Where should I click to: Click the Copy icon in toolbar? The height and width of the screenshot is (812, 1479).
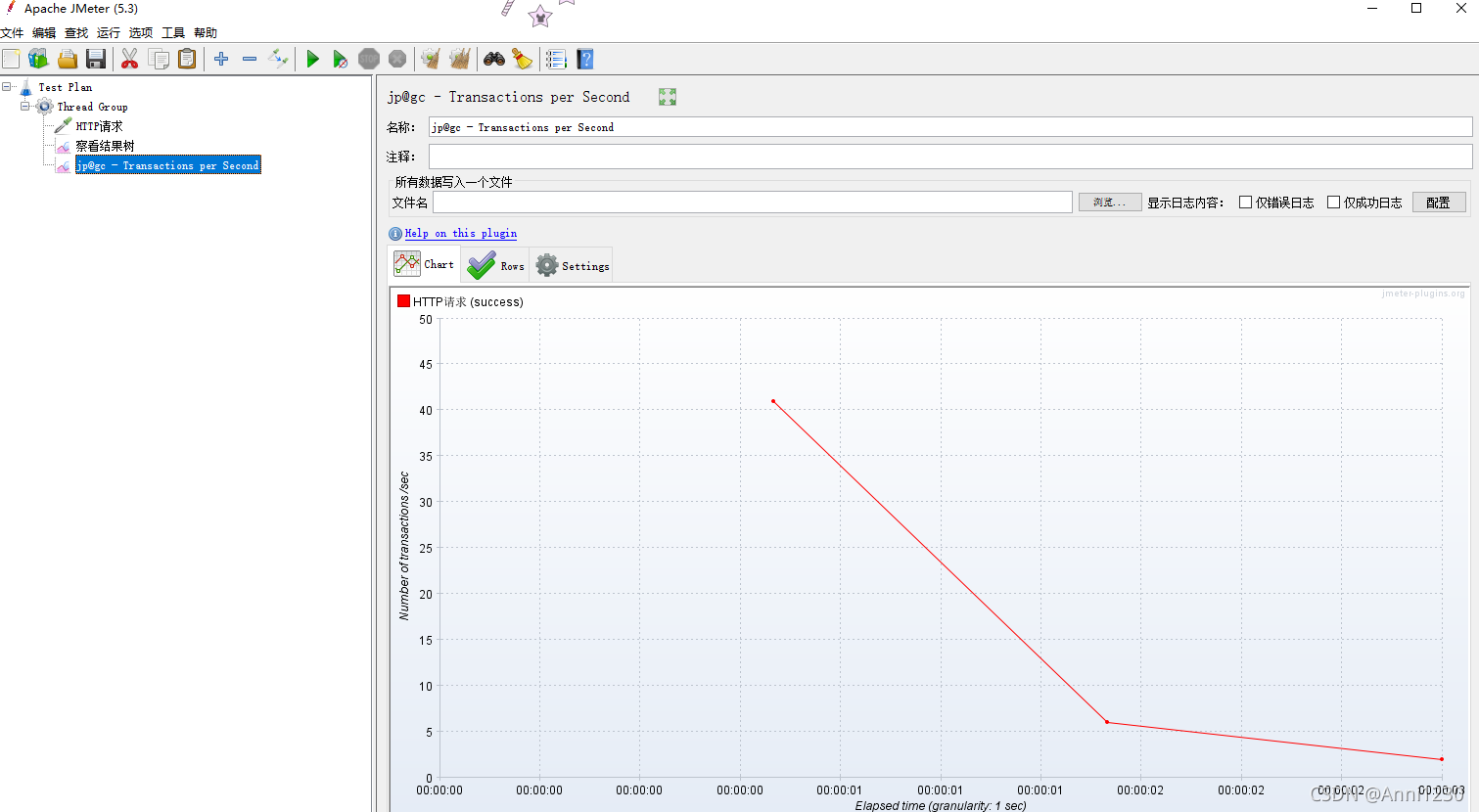(x=159, y=60)
